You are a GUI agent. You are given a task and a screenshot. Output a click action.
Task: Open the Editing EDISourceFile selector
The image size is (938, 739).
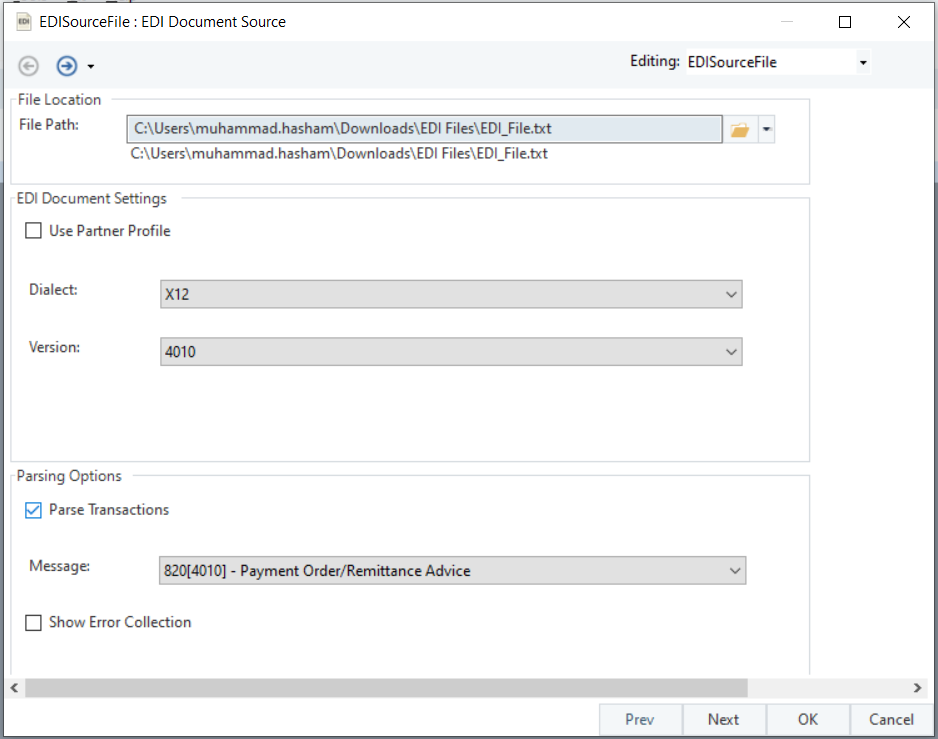click(777, 62)
